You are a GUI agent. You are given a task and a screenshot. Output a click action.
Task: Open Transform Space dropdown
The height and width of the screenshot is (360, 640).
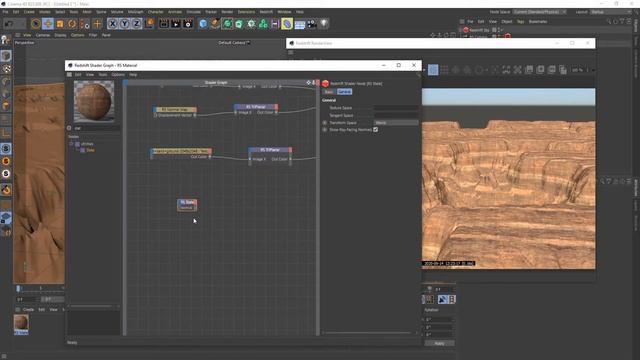coord(396,122)
